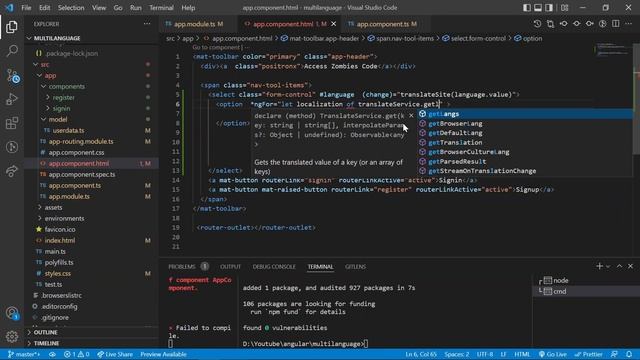Click the notifications bell in status bar
This screenshot has width=640, height=360.
629,354
